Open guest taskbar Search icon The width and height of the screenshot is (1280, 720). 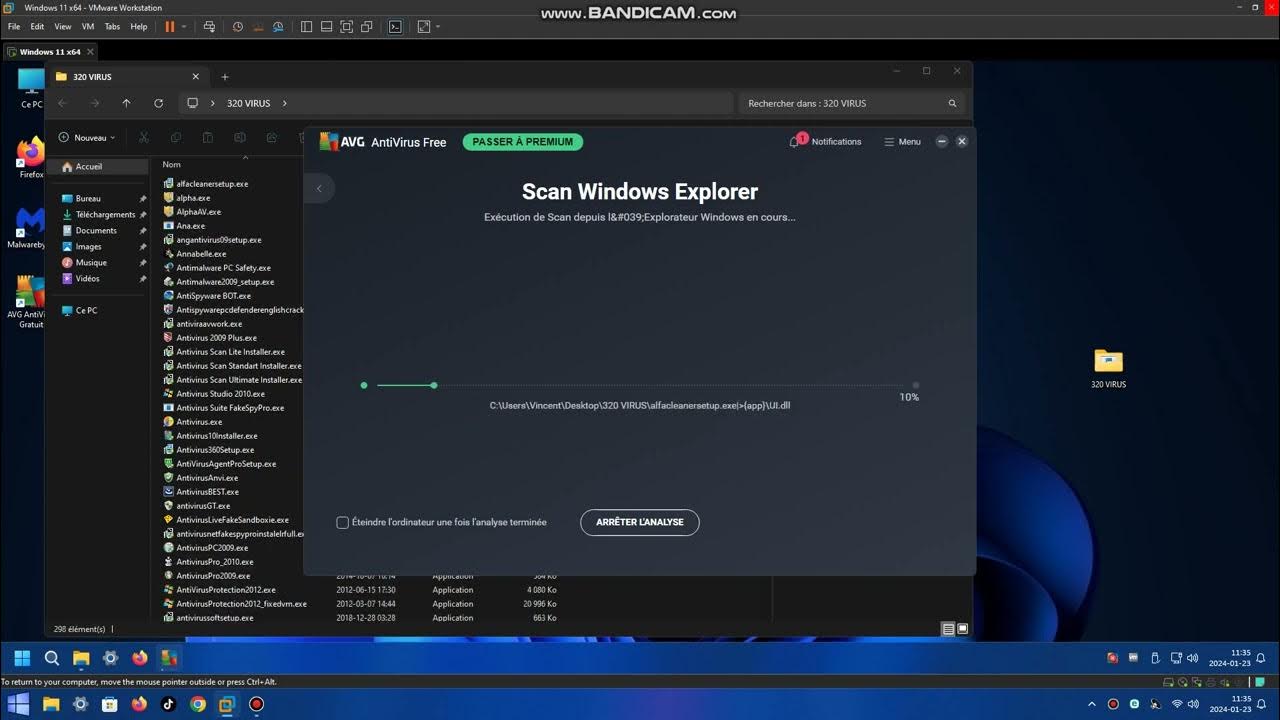pyautogui.click(x=52, y=658)
